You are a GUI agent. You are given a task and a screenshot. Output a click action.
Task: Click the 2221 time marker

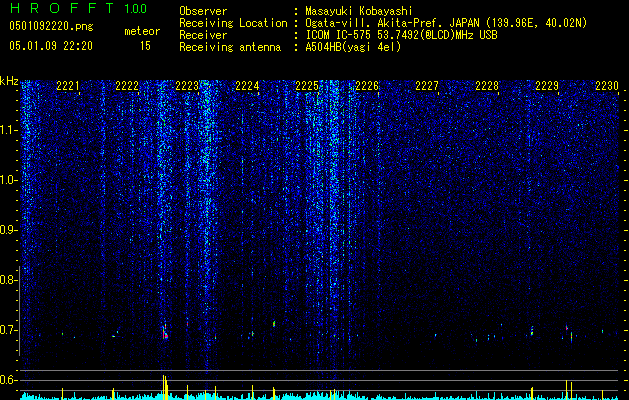point(68,86)
